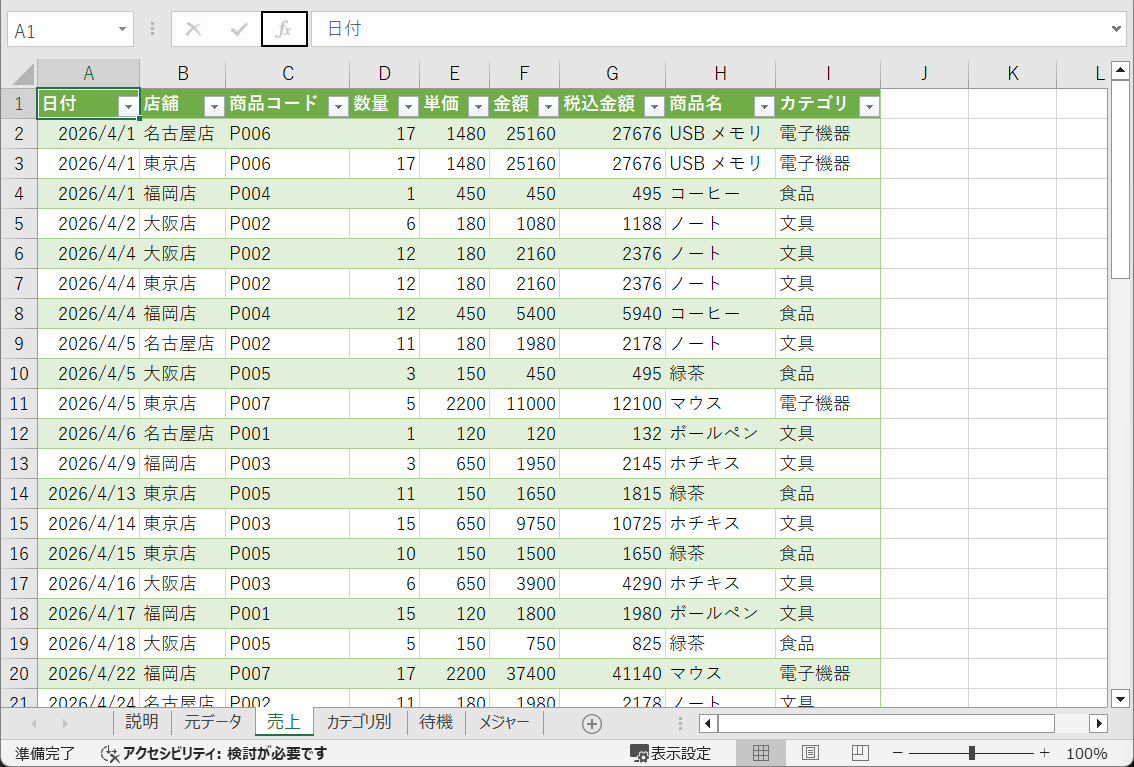Open accessibility checker status item
The height and width of the screenshot is (767, 1134).
pos(214,754)
